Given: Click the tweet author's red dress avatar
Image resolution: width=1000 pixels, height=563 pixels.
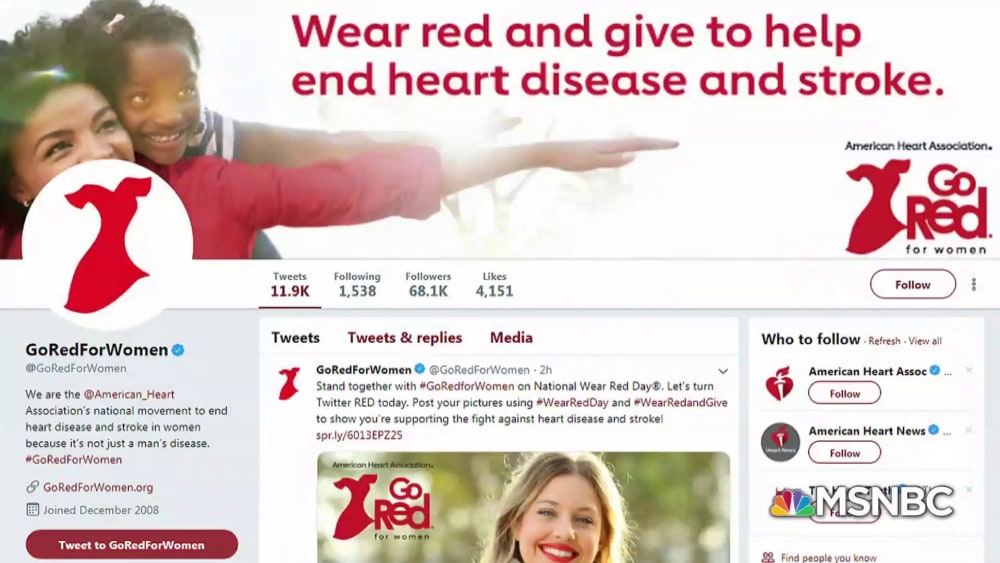Looking at the screenshot, I should tap(289, 383).
